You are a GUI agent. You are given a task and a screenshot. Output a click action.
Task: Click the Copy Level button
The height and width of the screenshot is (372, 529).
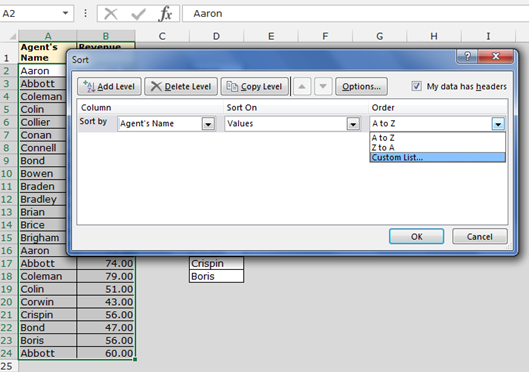pyautogui.click(x=255, y=87)
